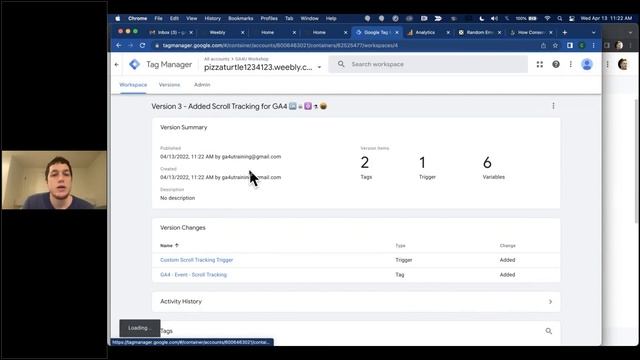Click the Type column header
Image resolution: width=640 pixels, height=360 pixels.
(400, 246)
